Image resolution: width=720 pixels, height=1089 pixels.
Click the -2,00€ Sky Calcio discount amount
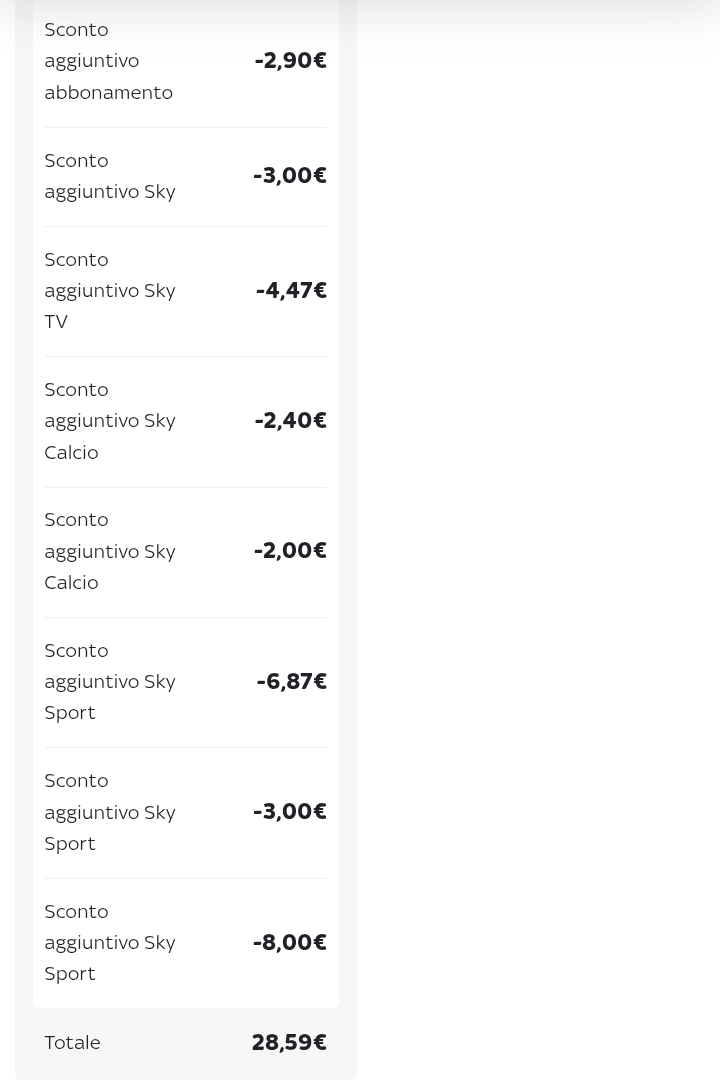290,551
